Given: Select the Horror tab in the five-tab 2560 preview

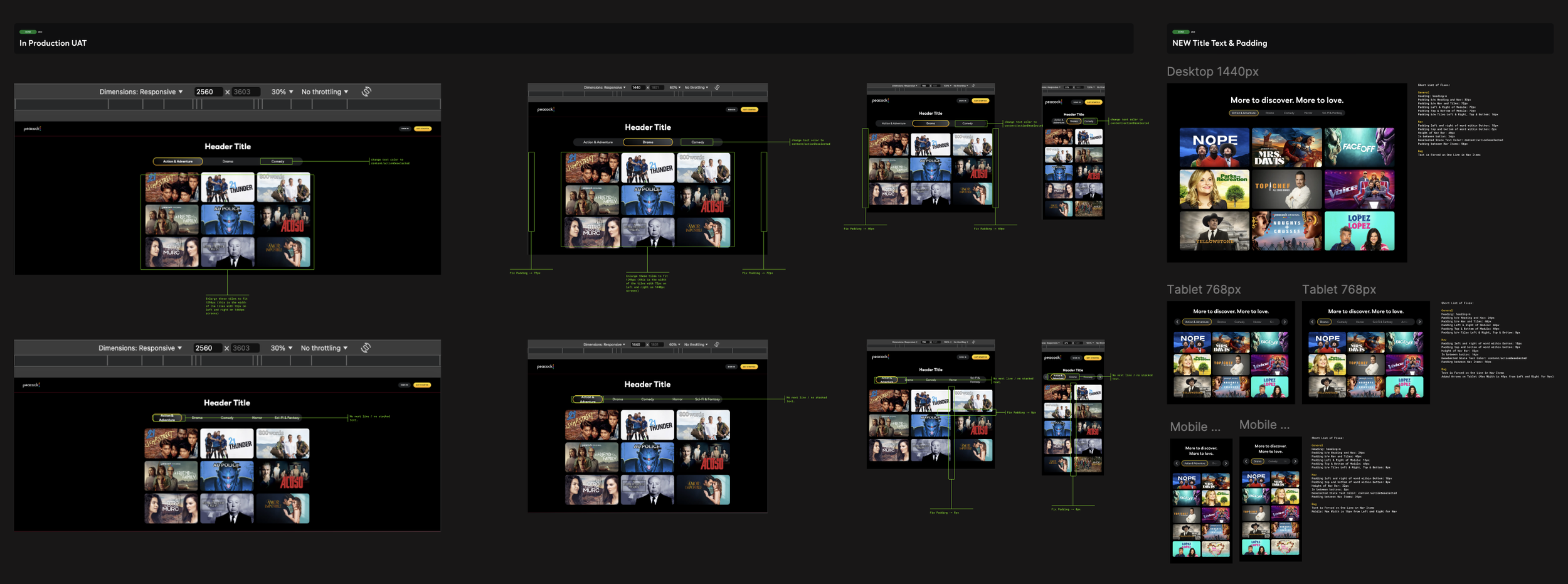Looking at the screenshot, I should 257,418.
